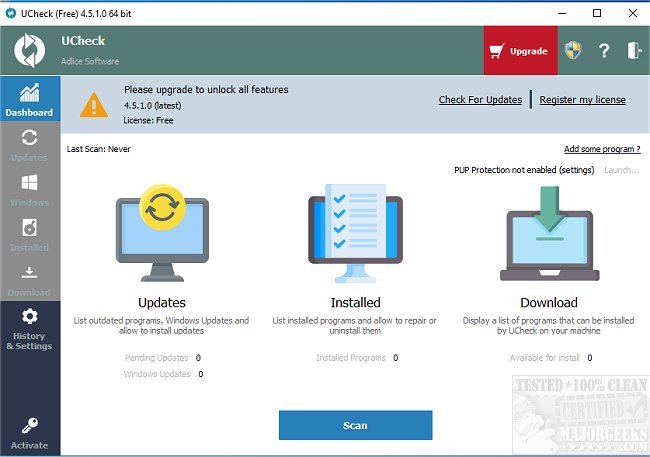Open History & Settings gear

(29, 328)
